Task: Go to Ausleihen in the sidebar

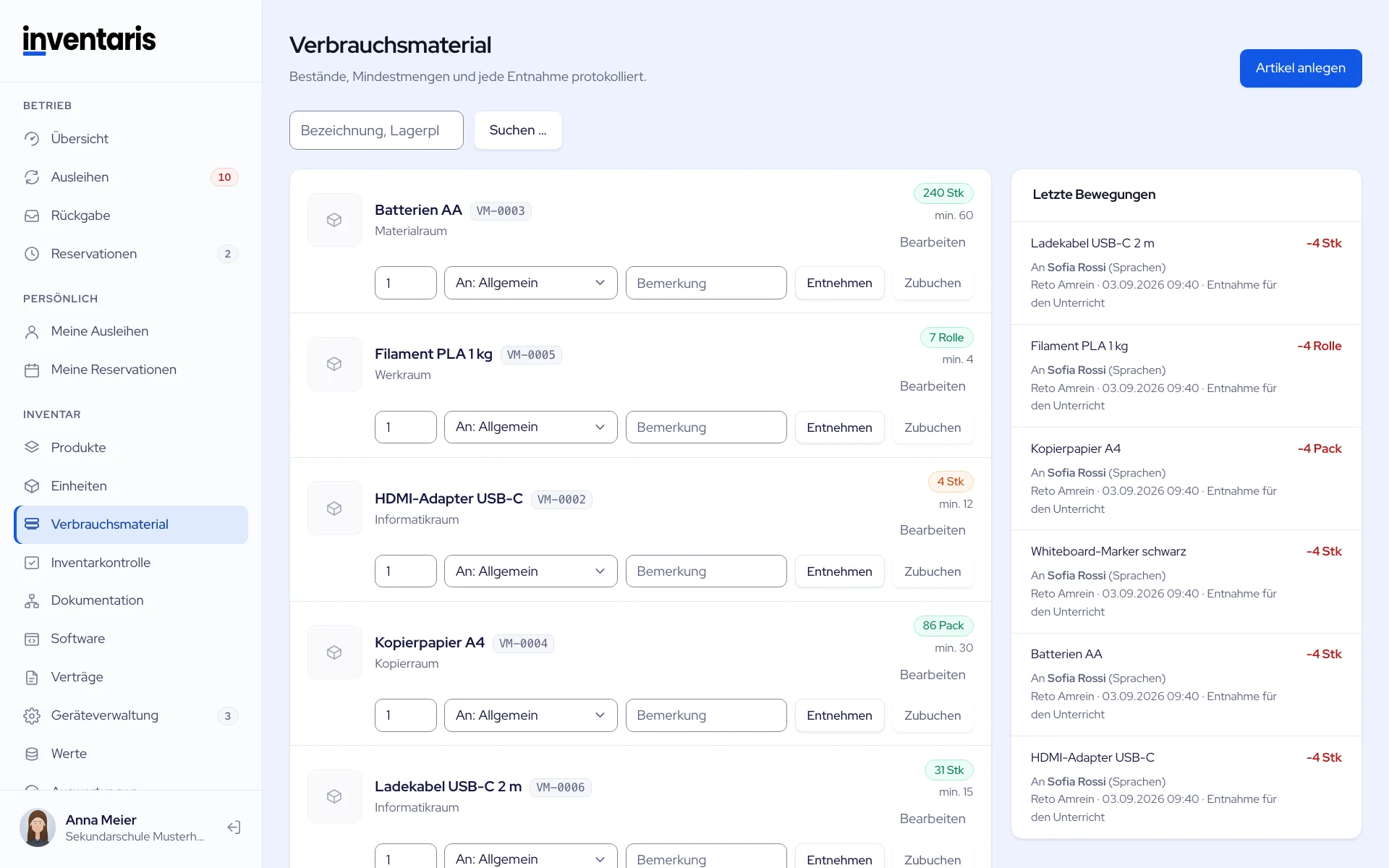Action: 131,177
